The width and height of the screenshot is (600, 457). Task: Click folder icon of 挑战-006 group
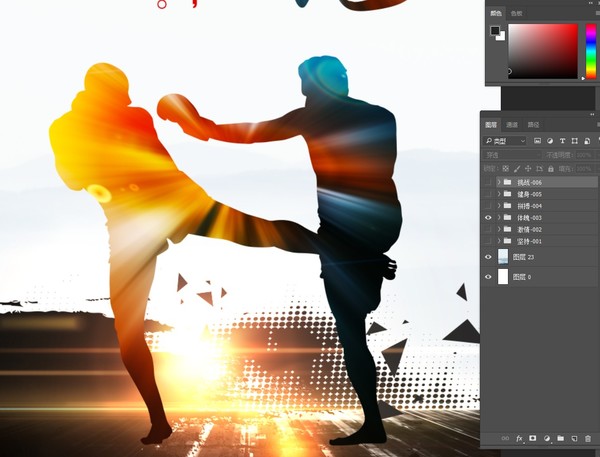point(507,182)
